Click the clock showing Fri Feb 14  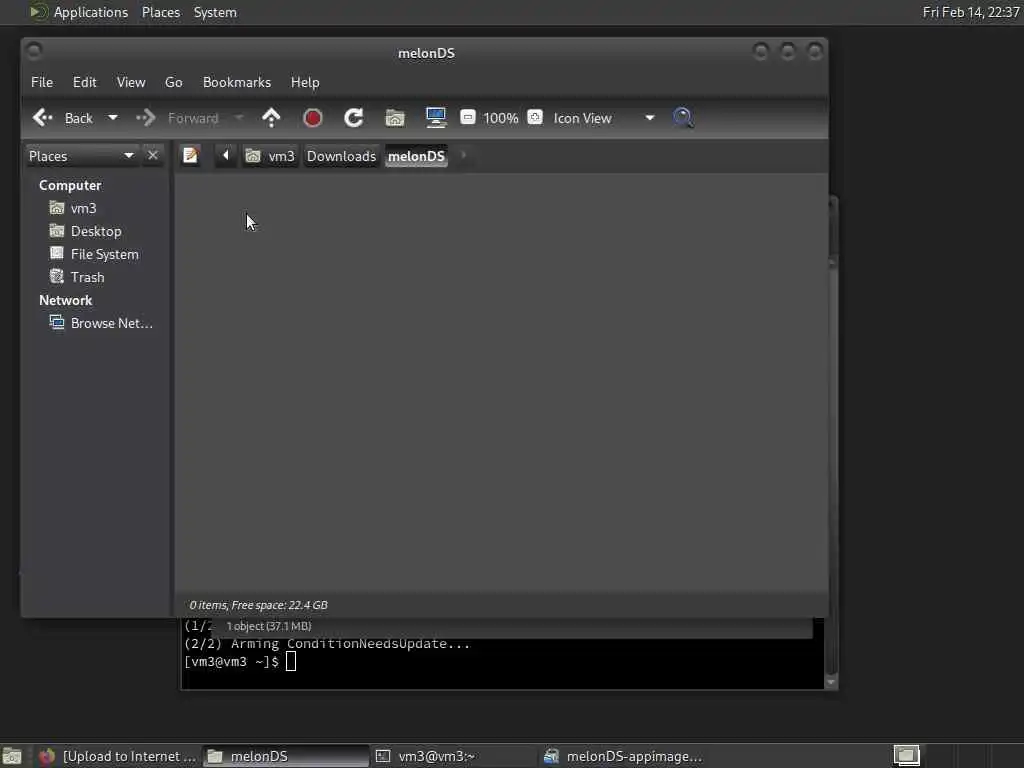(x=970, y=12)
